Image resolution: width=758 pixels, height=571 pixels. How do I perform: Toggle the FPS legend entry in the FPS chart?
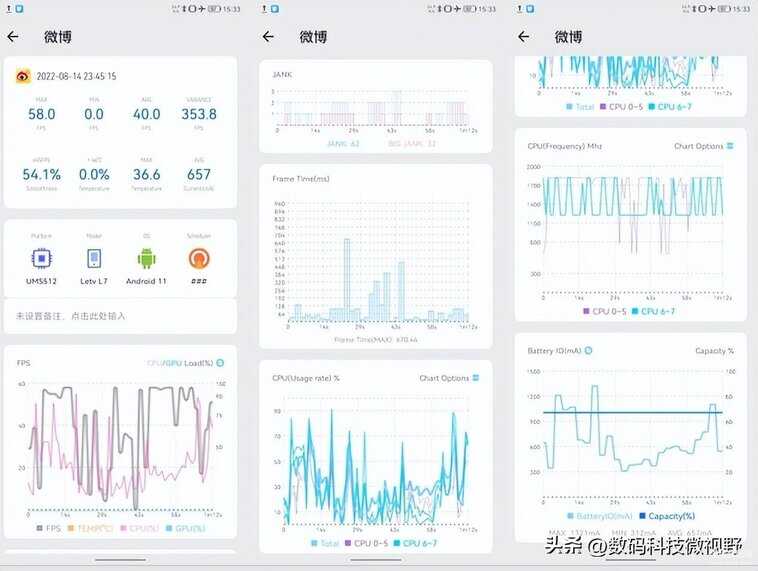[49, 528]
